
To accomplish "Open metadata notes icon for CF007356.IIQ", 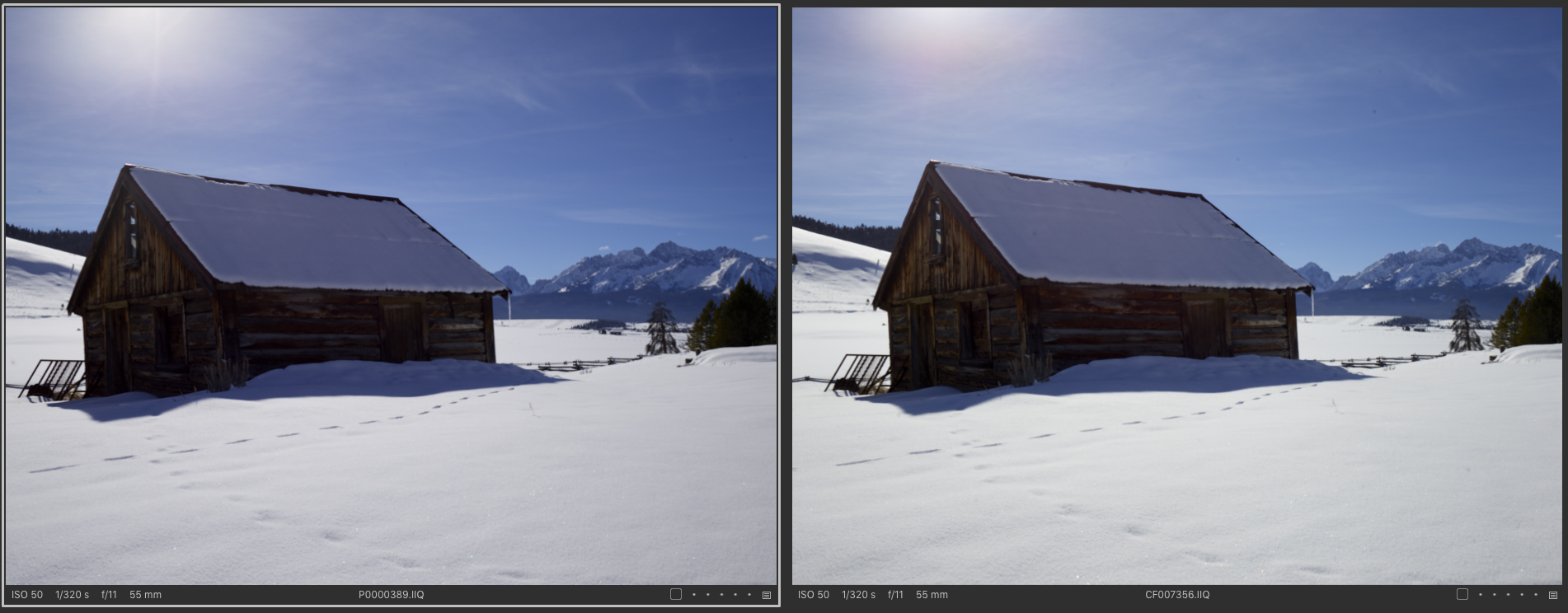I will tap(1553, 595).
